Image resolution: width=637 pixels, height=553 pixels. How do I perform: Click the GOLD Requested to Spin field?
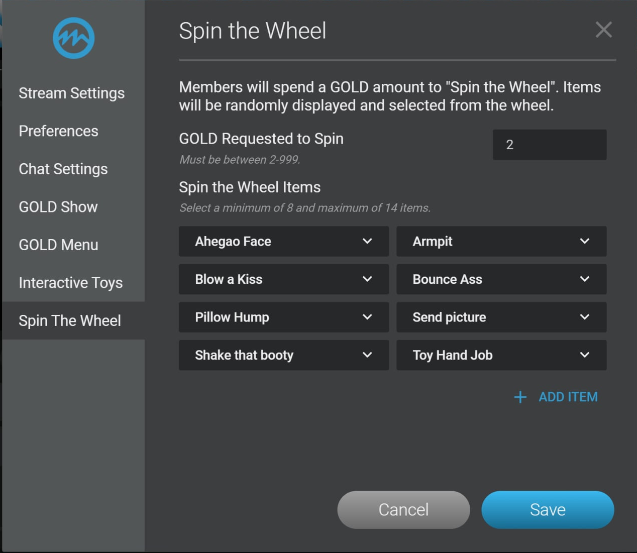(549, 145)
